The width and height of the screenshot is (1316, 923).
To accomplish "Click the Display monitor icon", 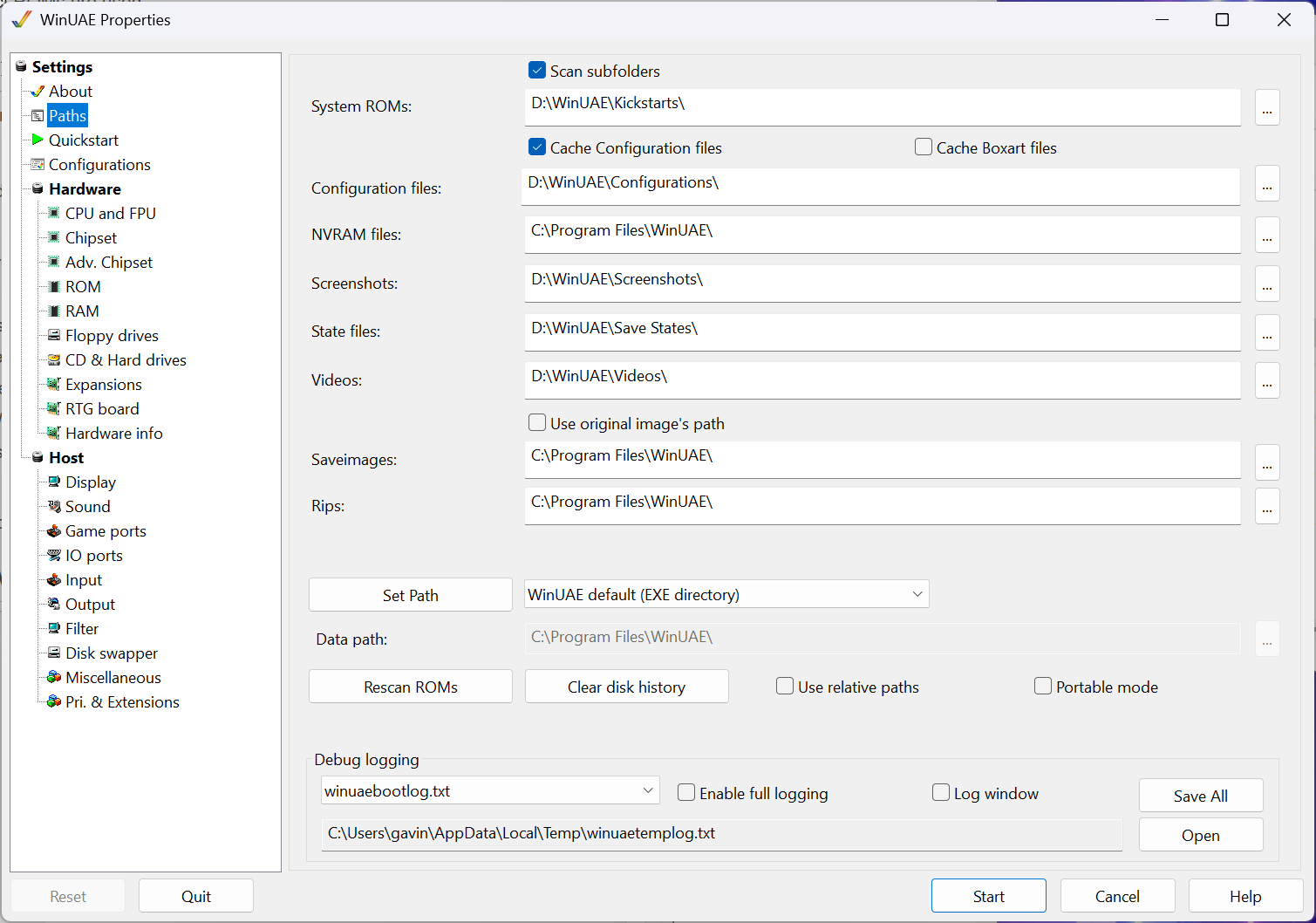I will pos(54,482).
